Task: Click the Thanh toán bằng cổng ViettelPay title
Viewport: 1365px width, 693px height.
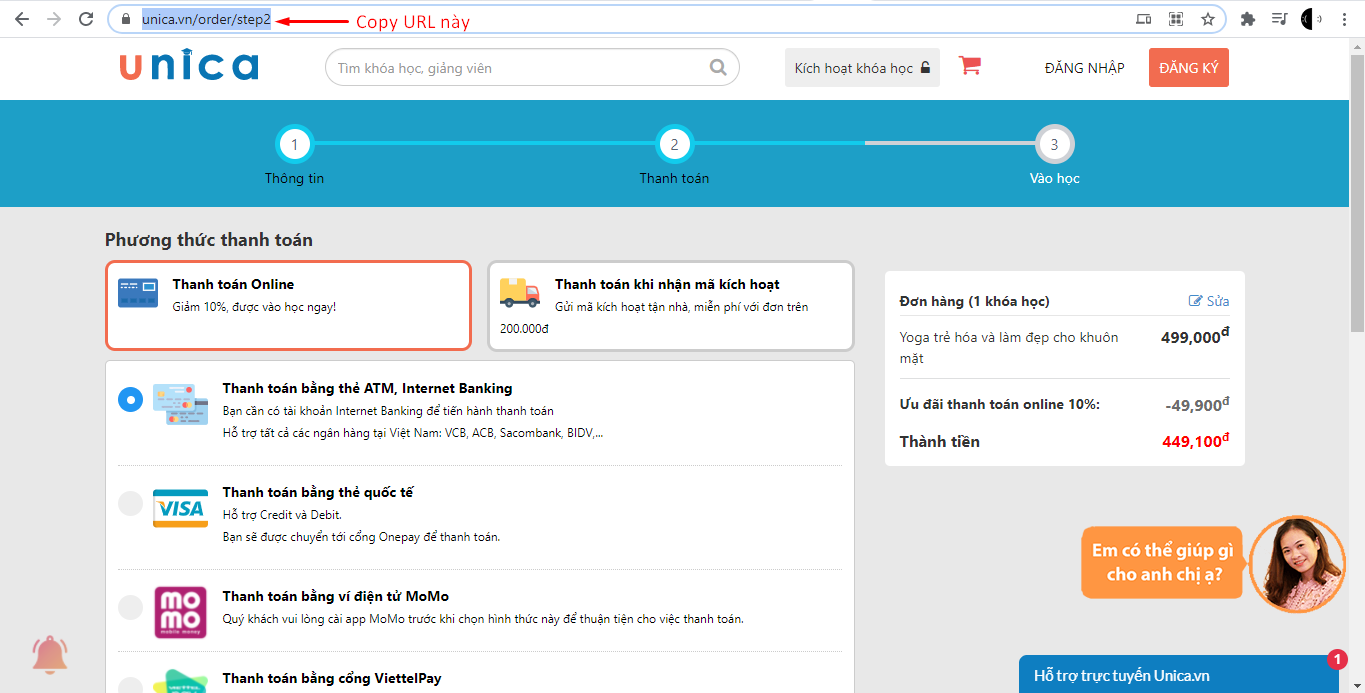Action: tap(332, 678)
